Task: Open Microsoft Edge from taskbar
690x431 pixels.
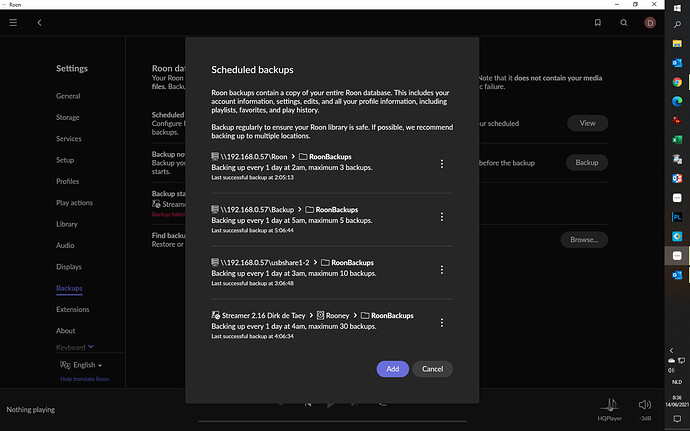Action: 677,101
